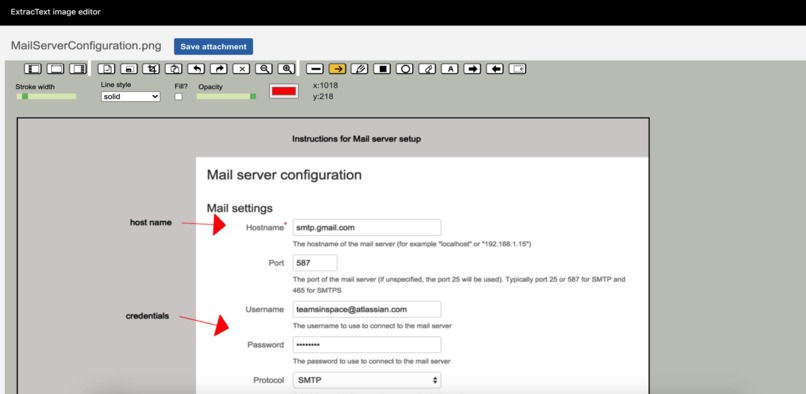The height and width of the screenshot is (394, 806).
Task: Zoom in on the image
Action: click(x=286, y=69)
